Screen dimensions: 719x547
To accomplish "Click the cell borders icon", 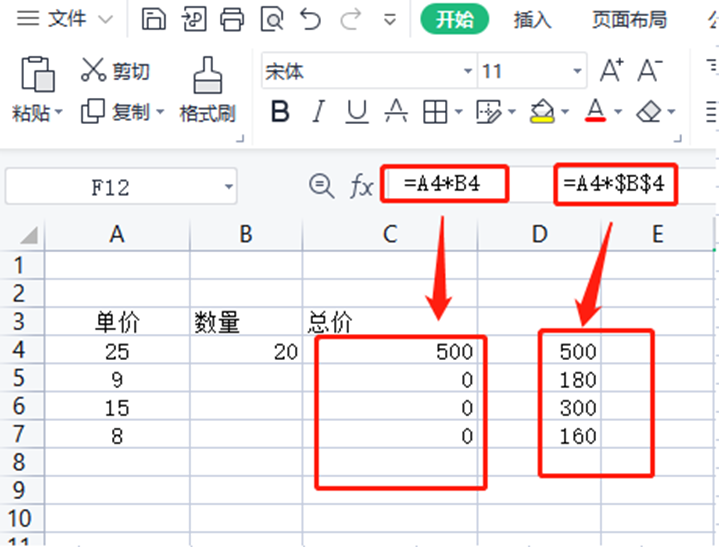I will [x=435, y=112].
